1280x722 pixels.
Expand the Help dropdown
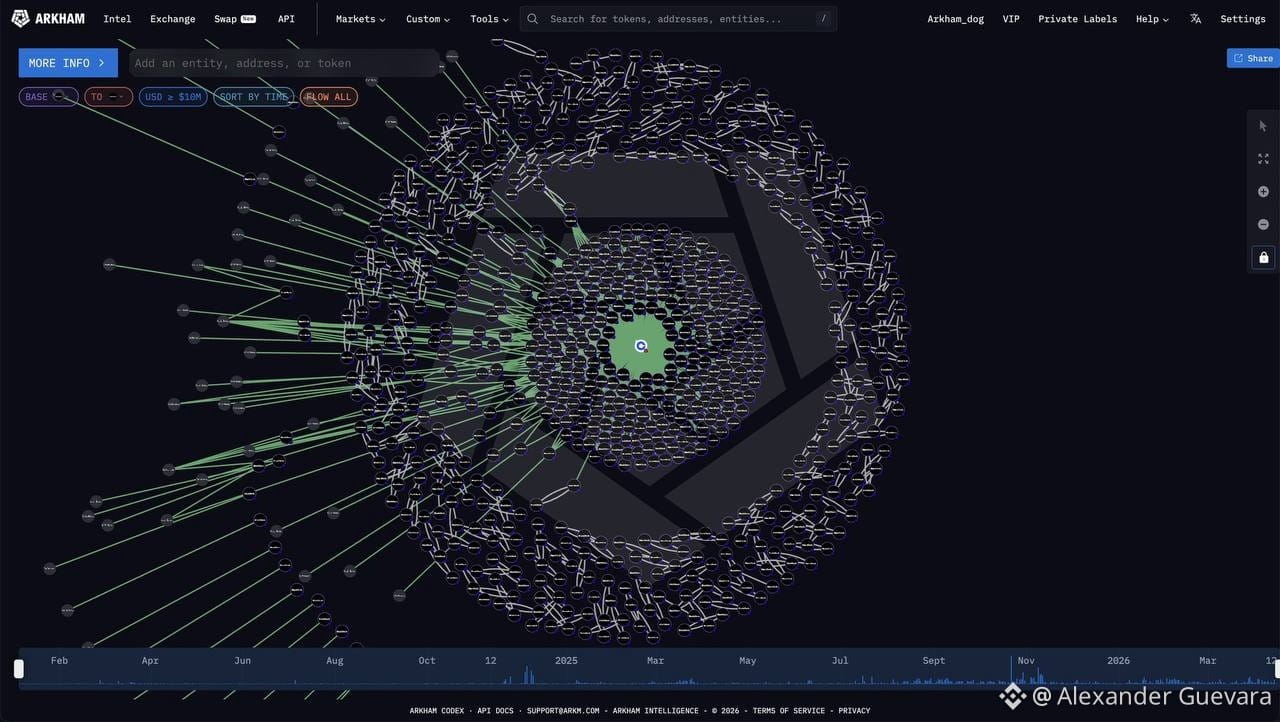(1152, 19)
